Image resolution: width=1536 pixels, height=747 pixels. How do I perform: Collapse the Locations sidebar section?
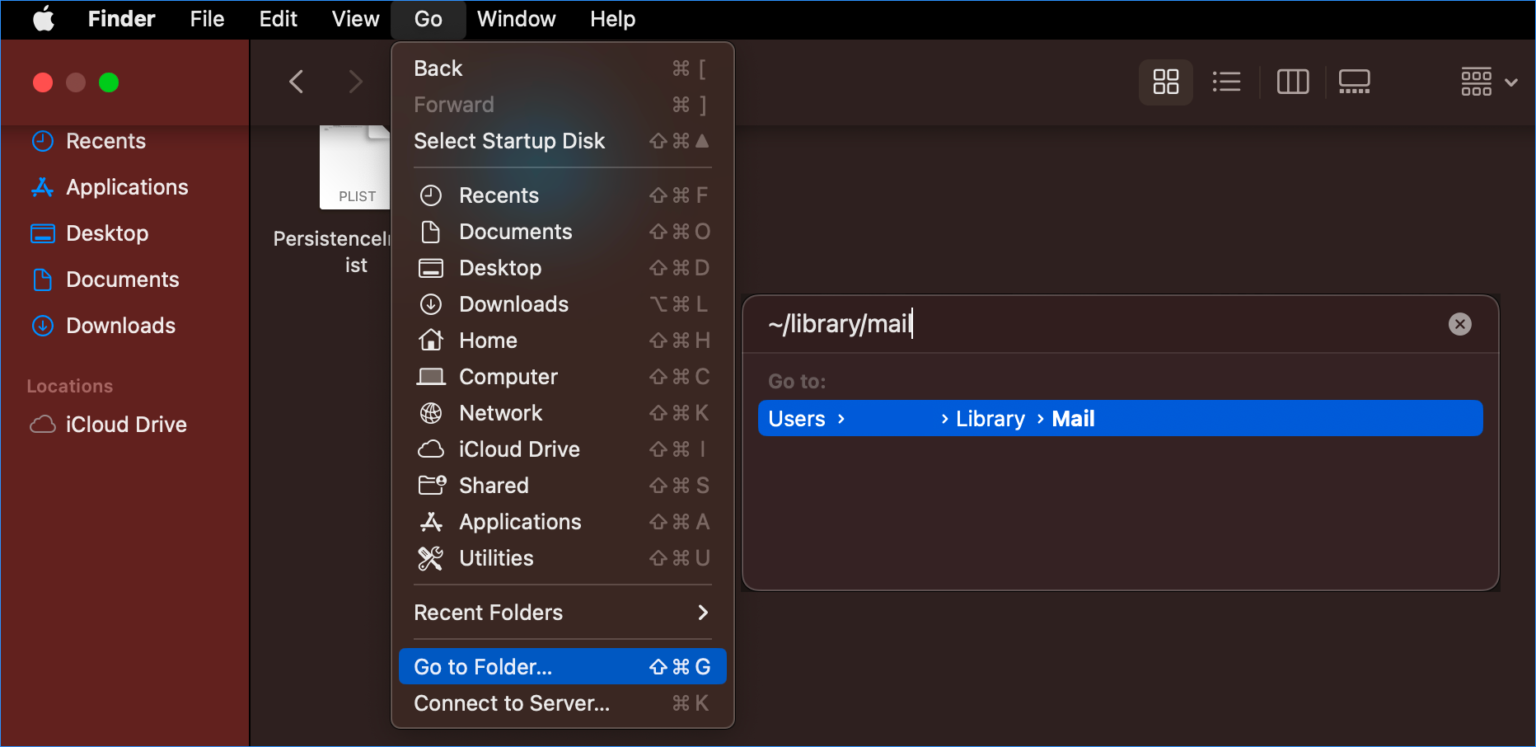coord(70,385)
